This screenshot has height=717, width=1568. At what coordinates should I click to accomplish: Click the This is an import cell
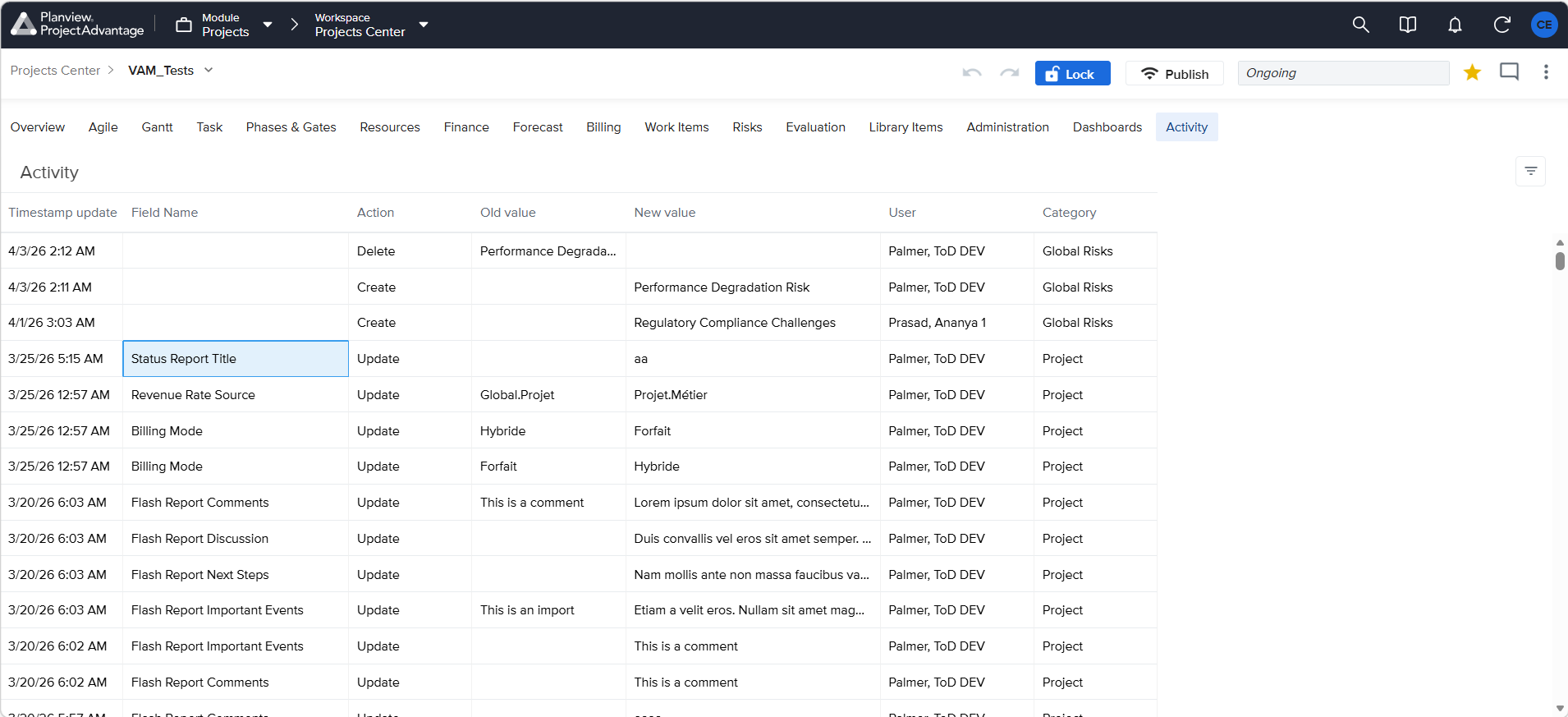pyautogui.click(x=549, y=610)
